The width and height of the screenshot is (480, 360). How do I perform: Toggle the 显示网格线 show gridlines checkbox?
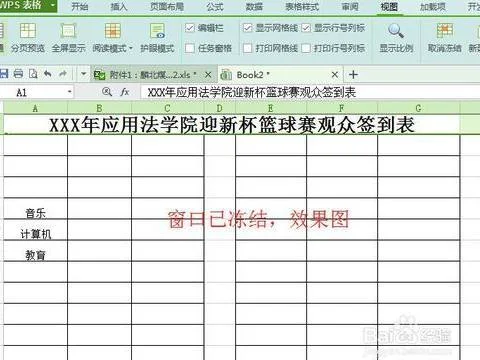click(x=247, y=28)
